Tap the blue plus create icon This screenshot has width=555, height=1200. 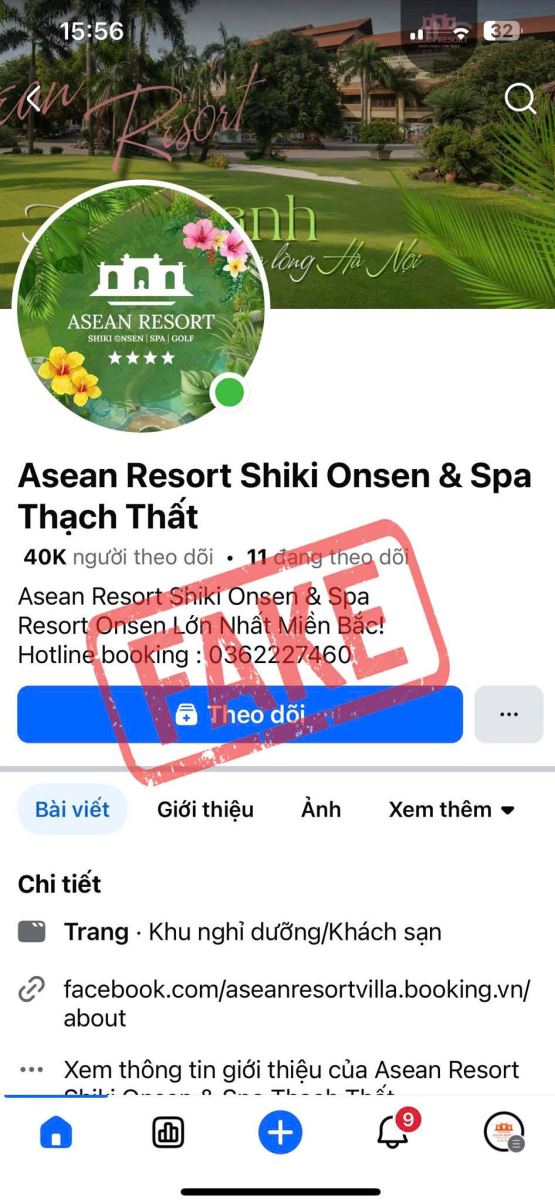point(280,1132)
